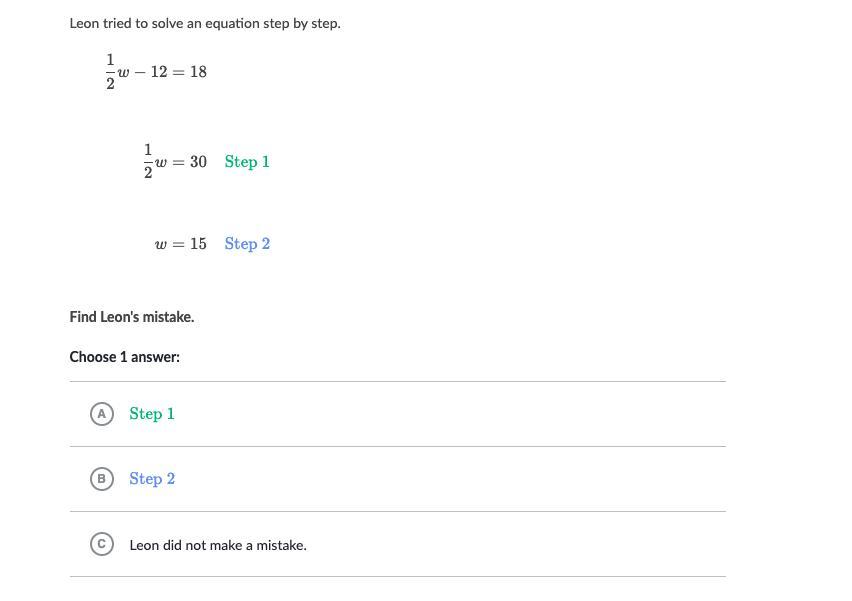The width and height of the screenshot is (852, 601).
Task: Click the one-half fraction in Step 1 equation
Action: 148,161
